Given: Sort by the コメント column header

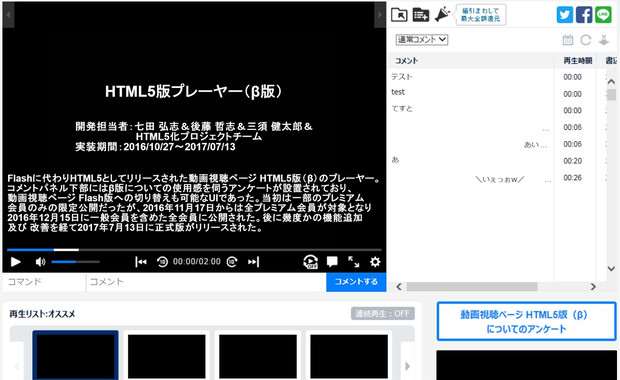Looking at the screenshot, I should point(471,60).
